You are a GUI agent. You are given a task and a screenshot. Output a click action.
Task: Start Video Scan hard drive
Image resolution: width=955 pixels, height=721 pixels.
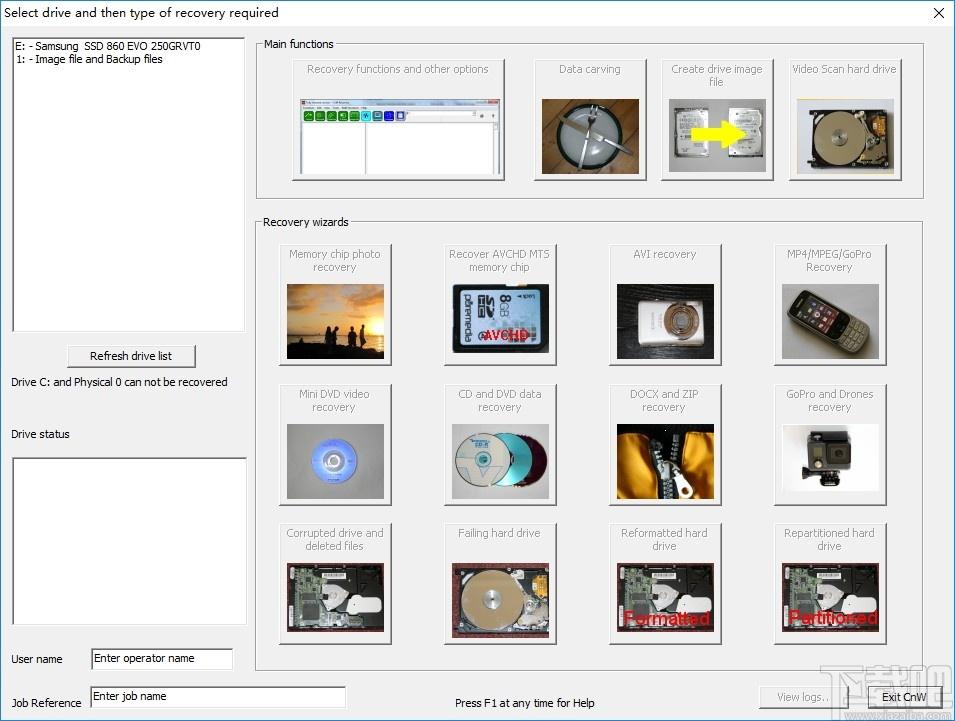[844, 120]
